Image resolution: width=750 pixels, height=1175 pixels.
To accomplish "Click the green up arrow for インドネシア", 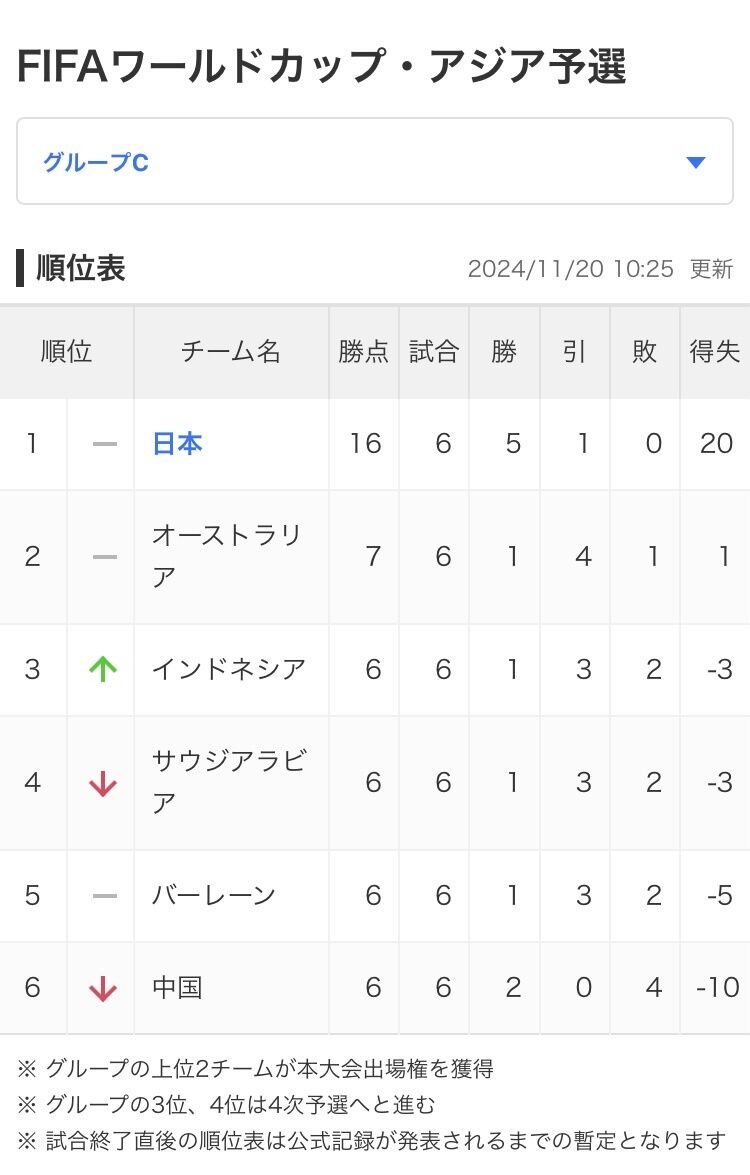I will click(103, 670).
